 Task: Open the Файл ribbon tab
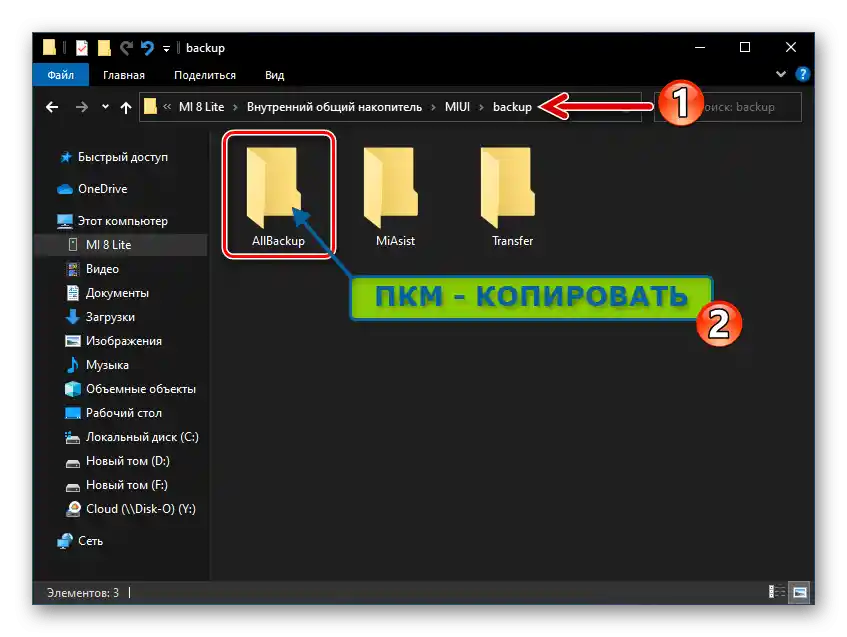pos(60,75)
